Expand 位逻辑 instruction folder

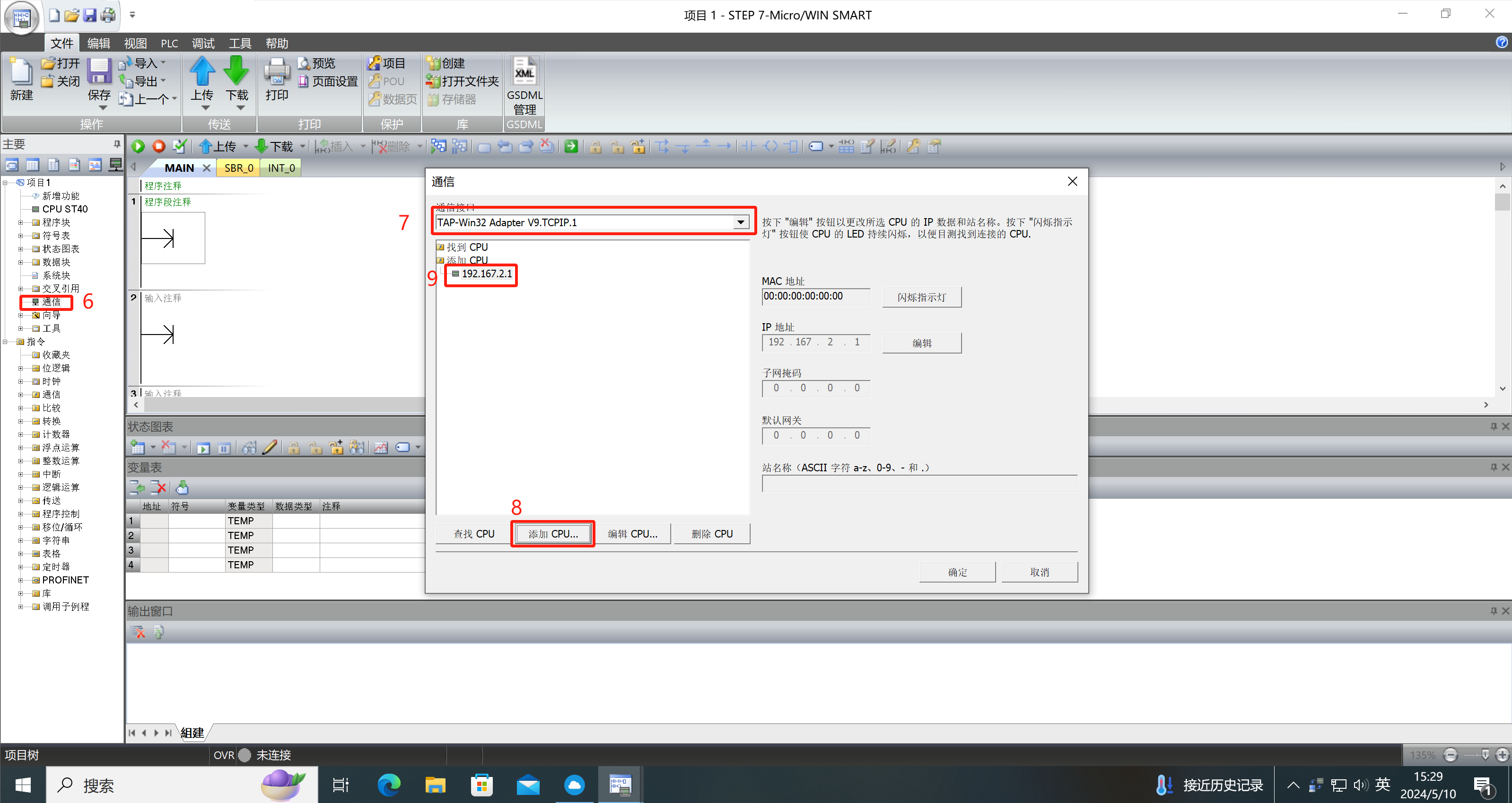(20, 368)
